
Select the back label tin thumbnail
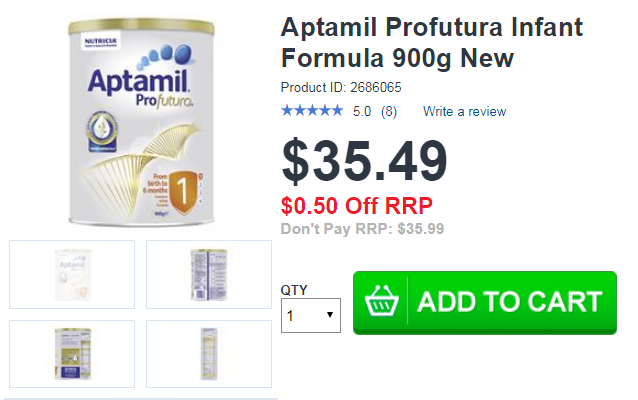point(209,275)
